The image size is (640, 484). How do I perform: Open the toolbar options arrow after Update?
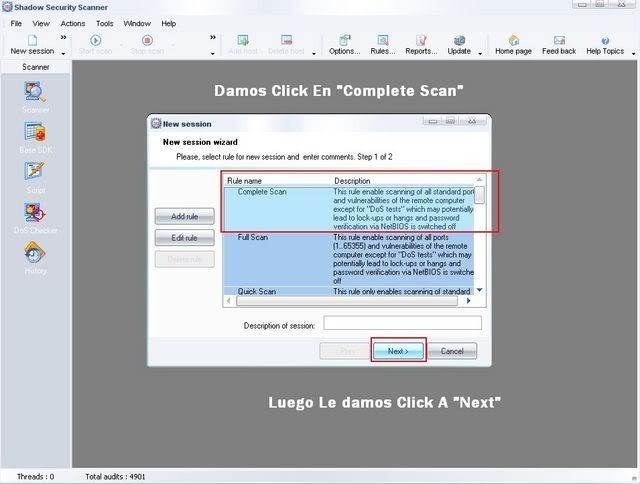(480, 53)
